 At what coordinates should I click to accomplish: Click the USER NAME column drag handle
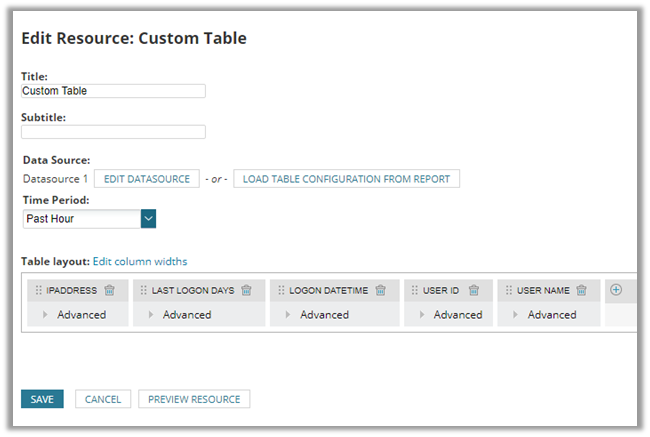pyautogui.click(x=509, y=291)
